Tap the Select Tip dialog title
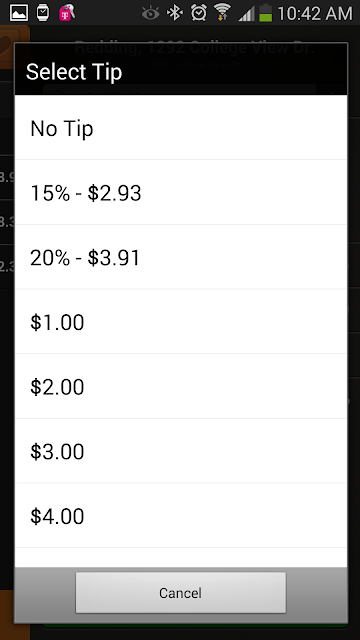Screen dimensions: 360x640 [x=74, y=72]
